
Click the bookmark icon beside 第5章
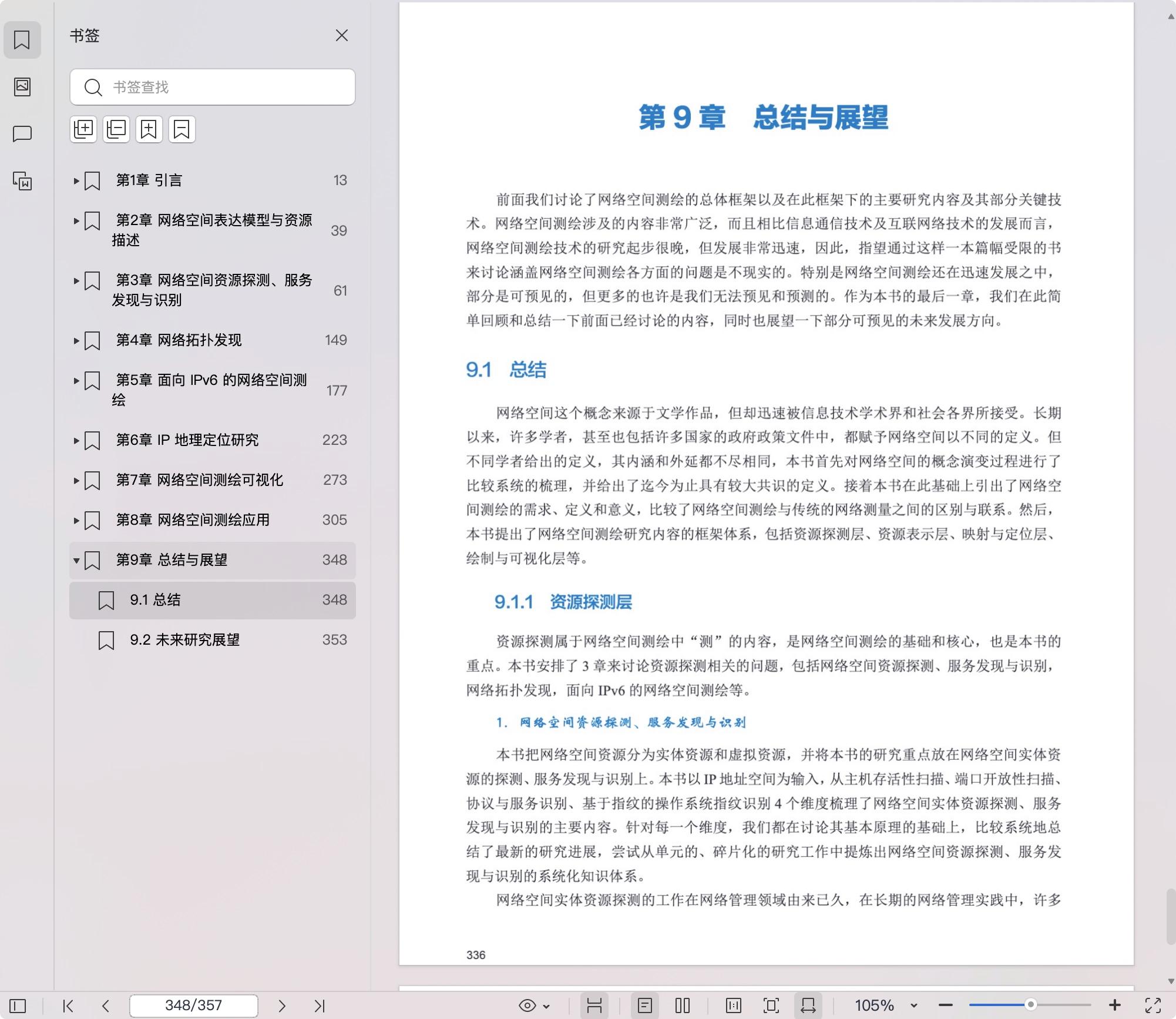92,381
